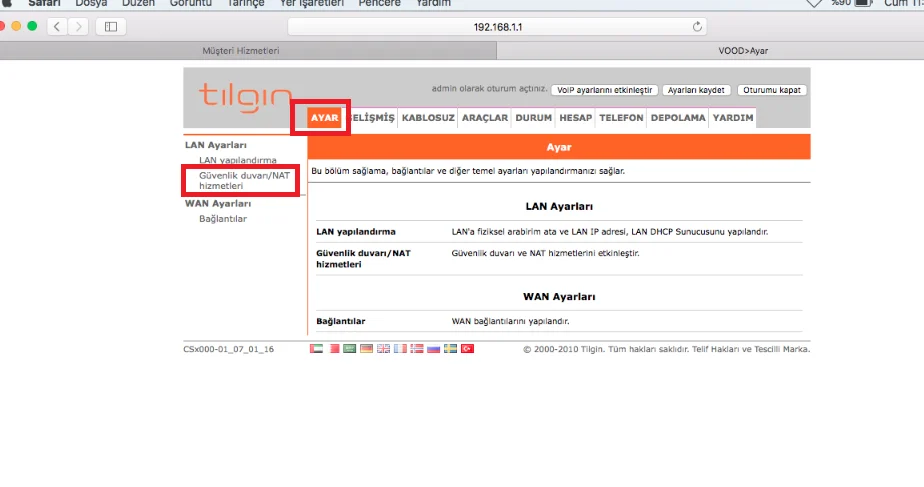Open the Müşteri Hizmetleri browser tab
Image resolution: width=924 pixels, height=487 pixels.
(241, 50)
